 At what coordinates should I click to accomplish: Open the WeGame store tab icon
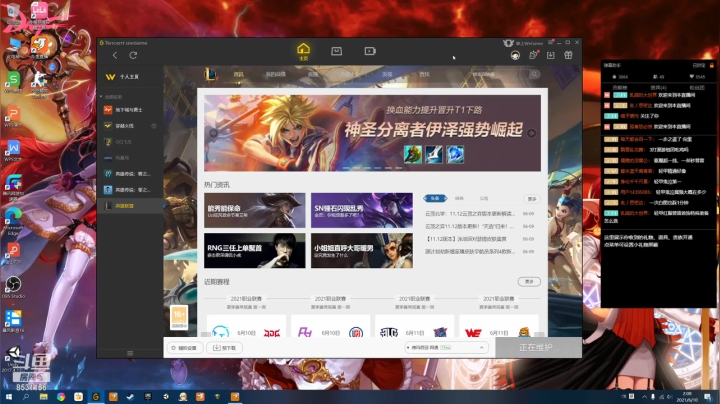[x=337, y=51]
